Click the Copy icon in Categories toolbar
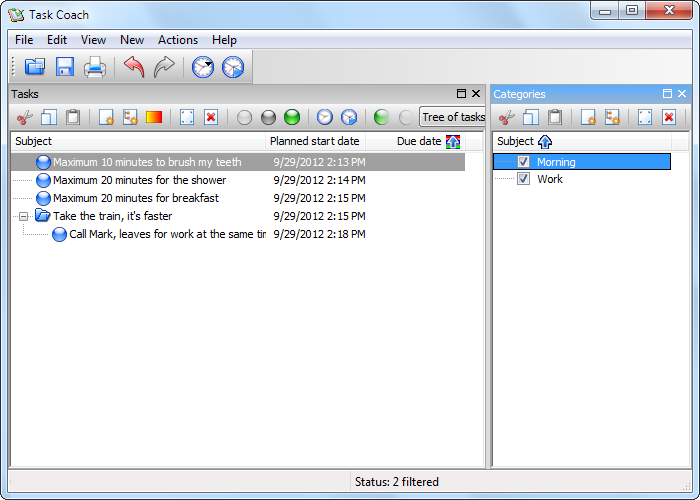Screen dimensions: 700x500 [531, 117]
